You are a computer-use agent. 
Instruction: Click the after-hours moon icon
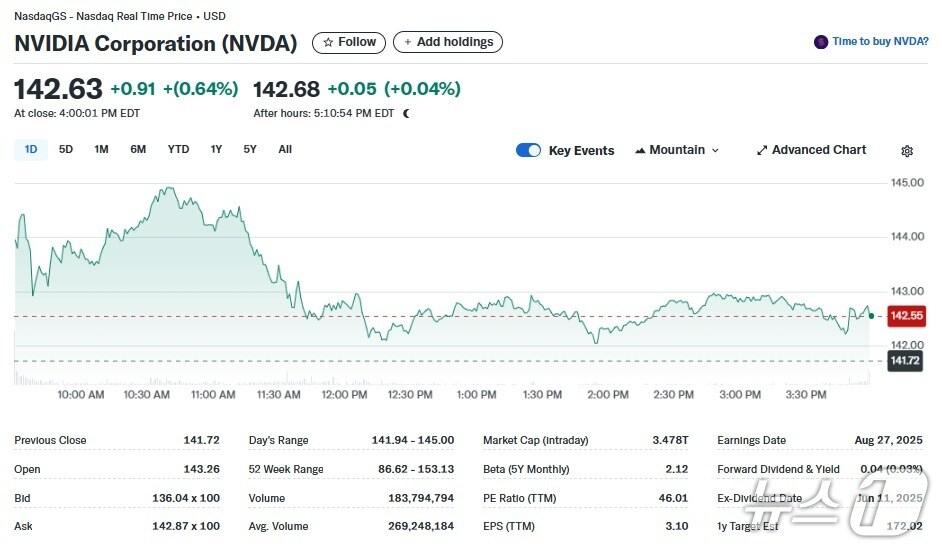pyautogui.click(x=406, y=113)
